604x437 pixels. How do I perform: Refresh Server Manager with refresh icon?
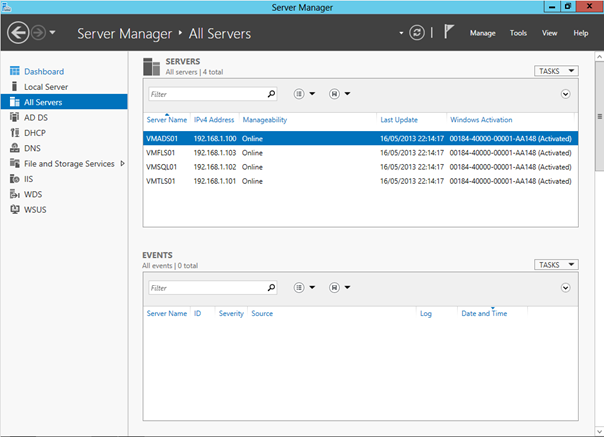tap(417, 33)
